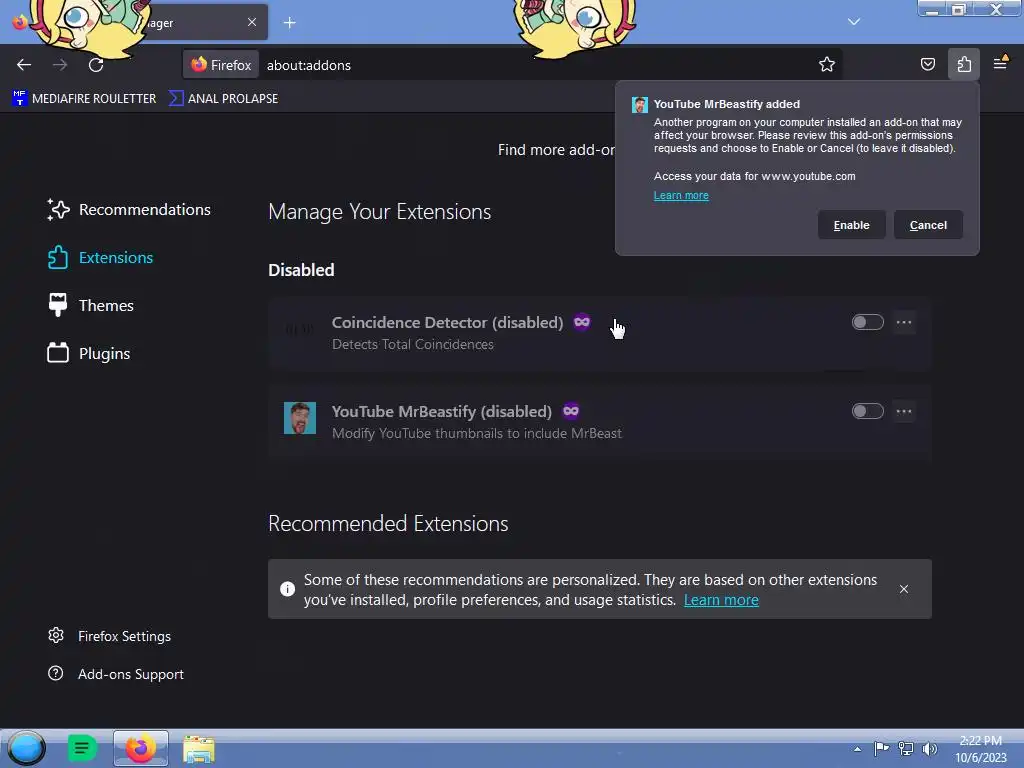Enable the Coincidence Detector toggle
The height and width of the screenshot is (768, 1024).
pyautogui.click(x=867, y=322)
